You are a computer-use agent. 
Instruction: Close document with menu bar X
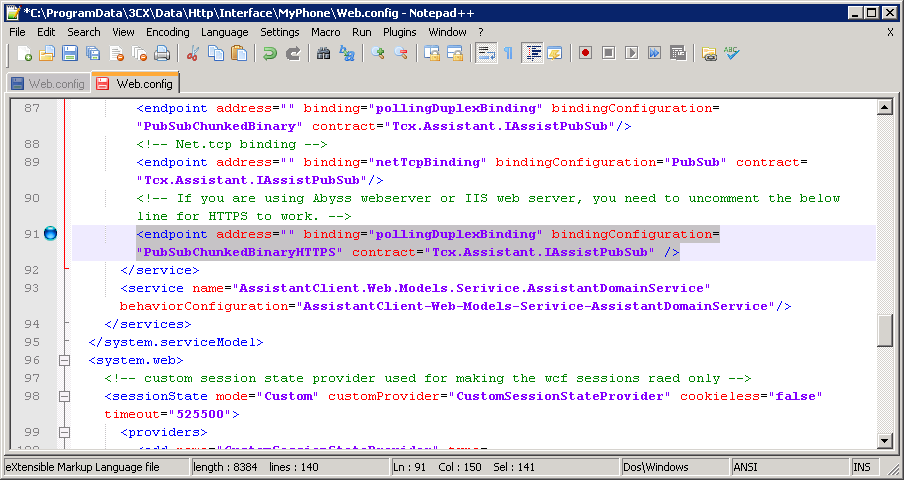890,33
